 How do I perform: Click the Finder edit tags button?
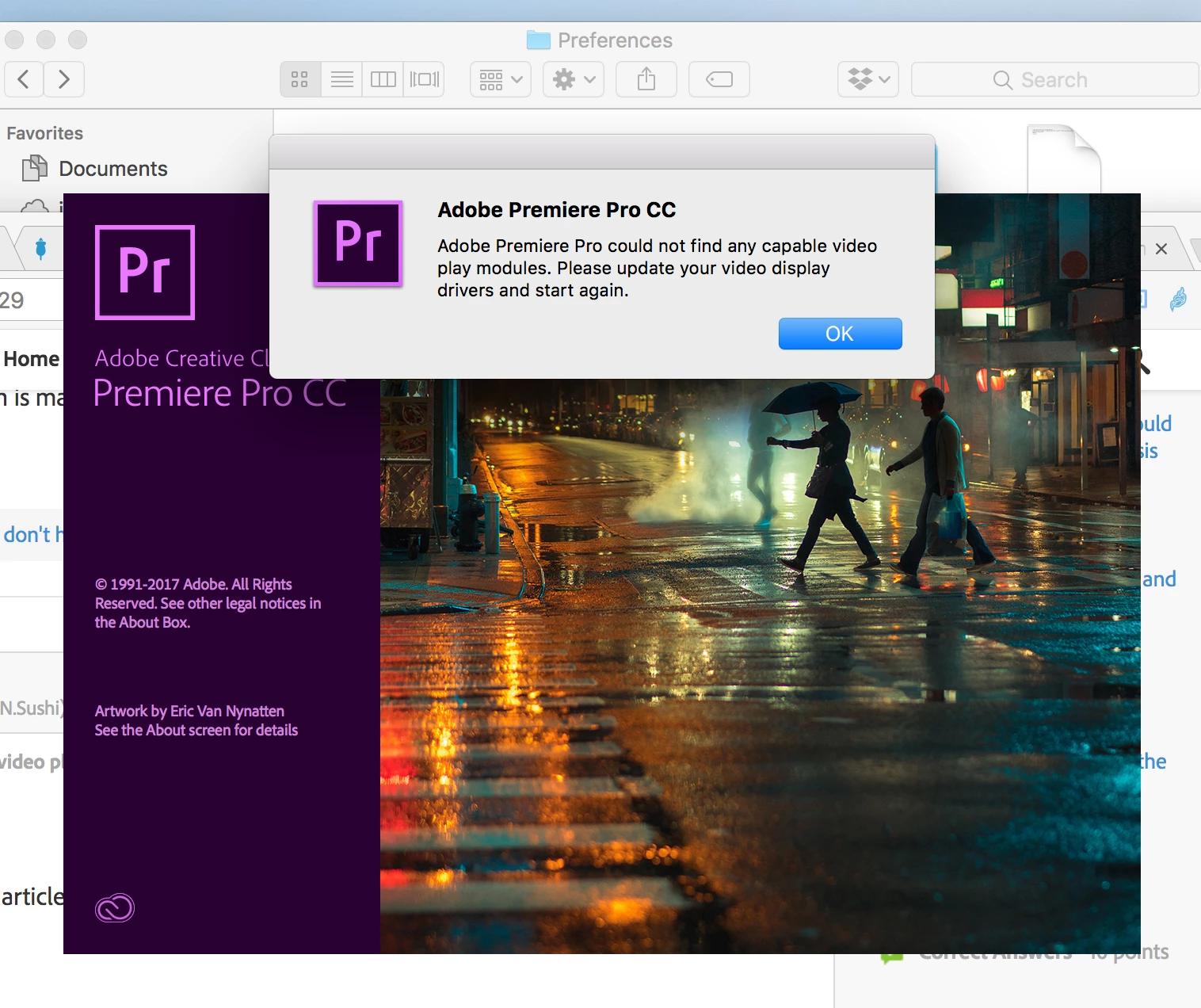point(719,79)
